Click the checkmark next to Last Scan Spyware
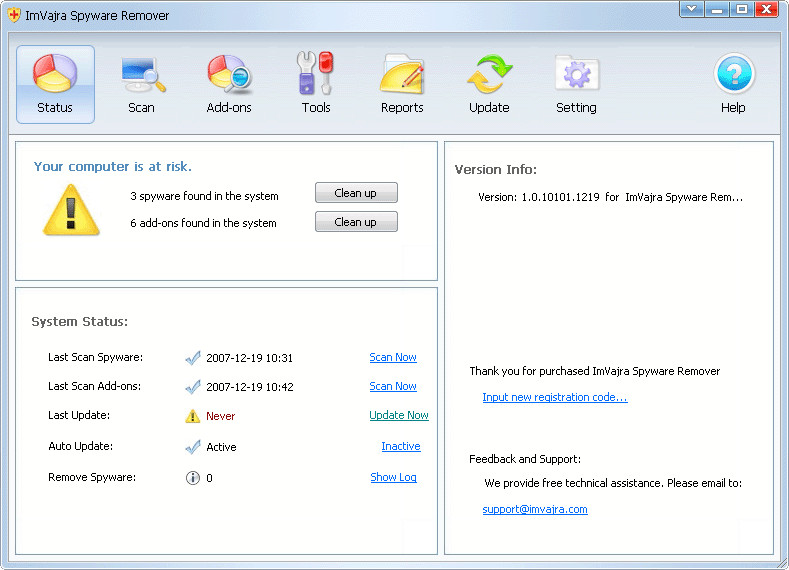The width and height of the screenshot is (789, 570). pos(193,358)
